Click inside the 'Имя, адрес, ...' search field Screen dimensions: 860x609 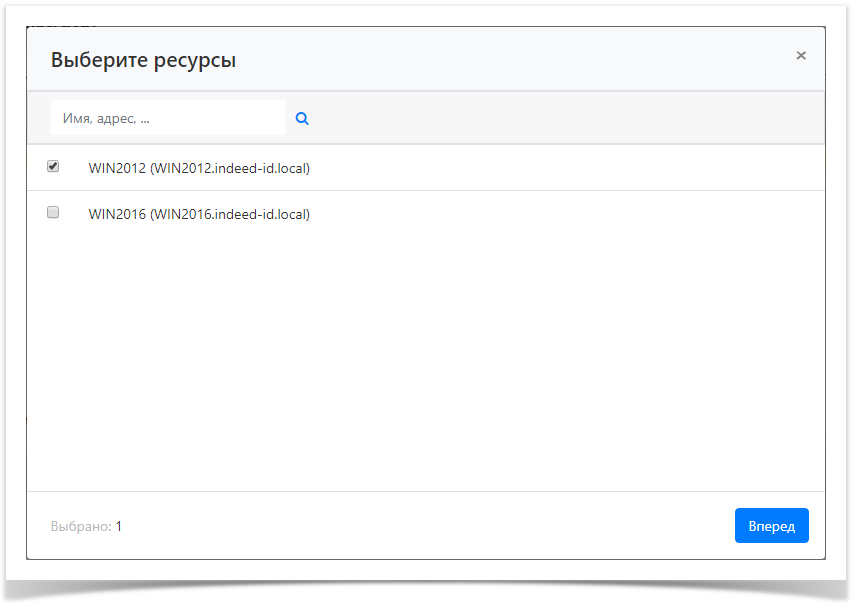(167, 117)
